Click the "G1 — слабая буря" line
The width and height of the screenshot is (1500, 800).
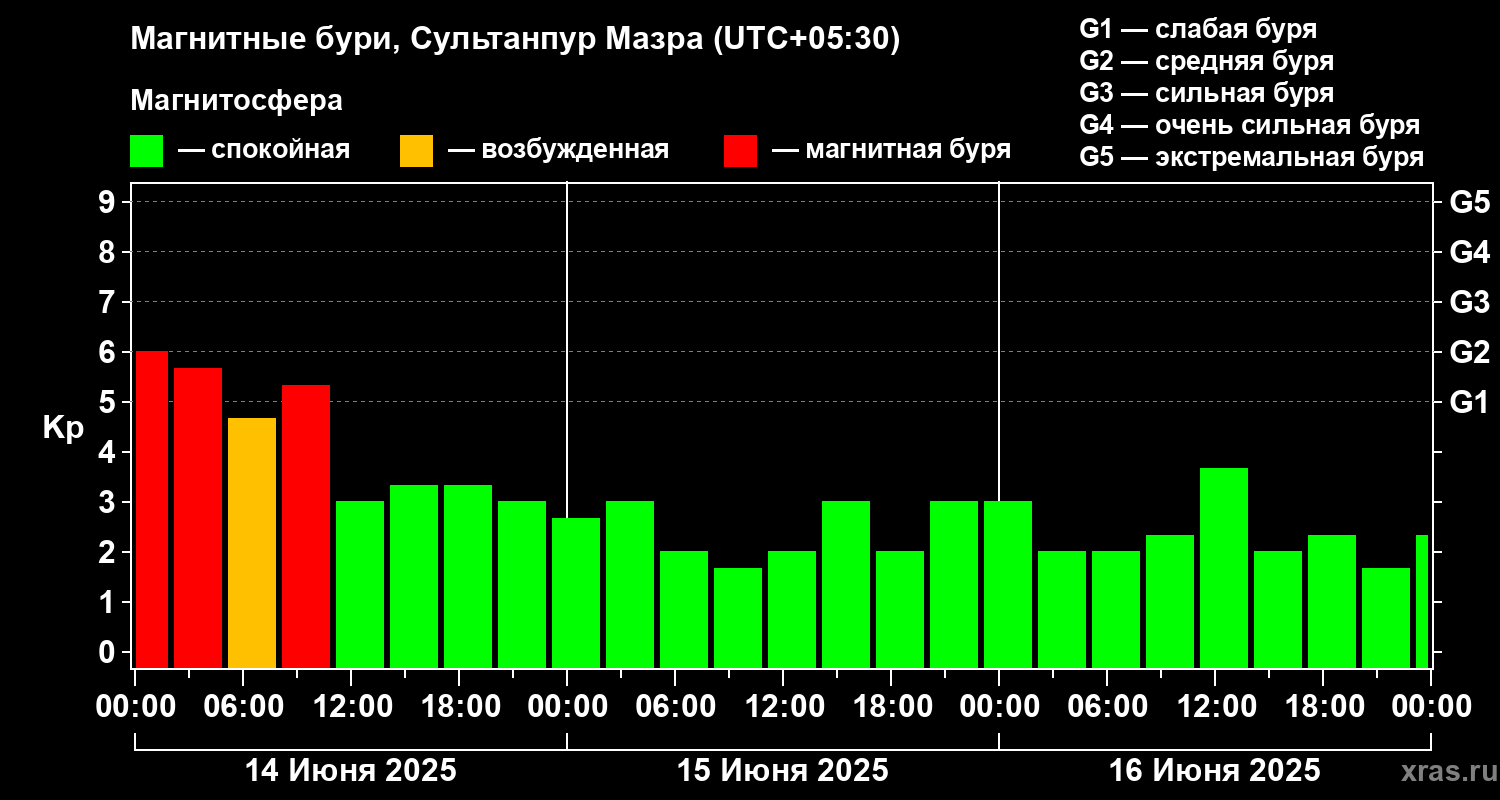(1198, 29)
